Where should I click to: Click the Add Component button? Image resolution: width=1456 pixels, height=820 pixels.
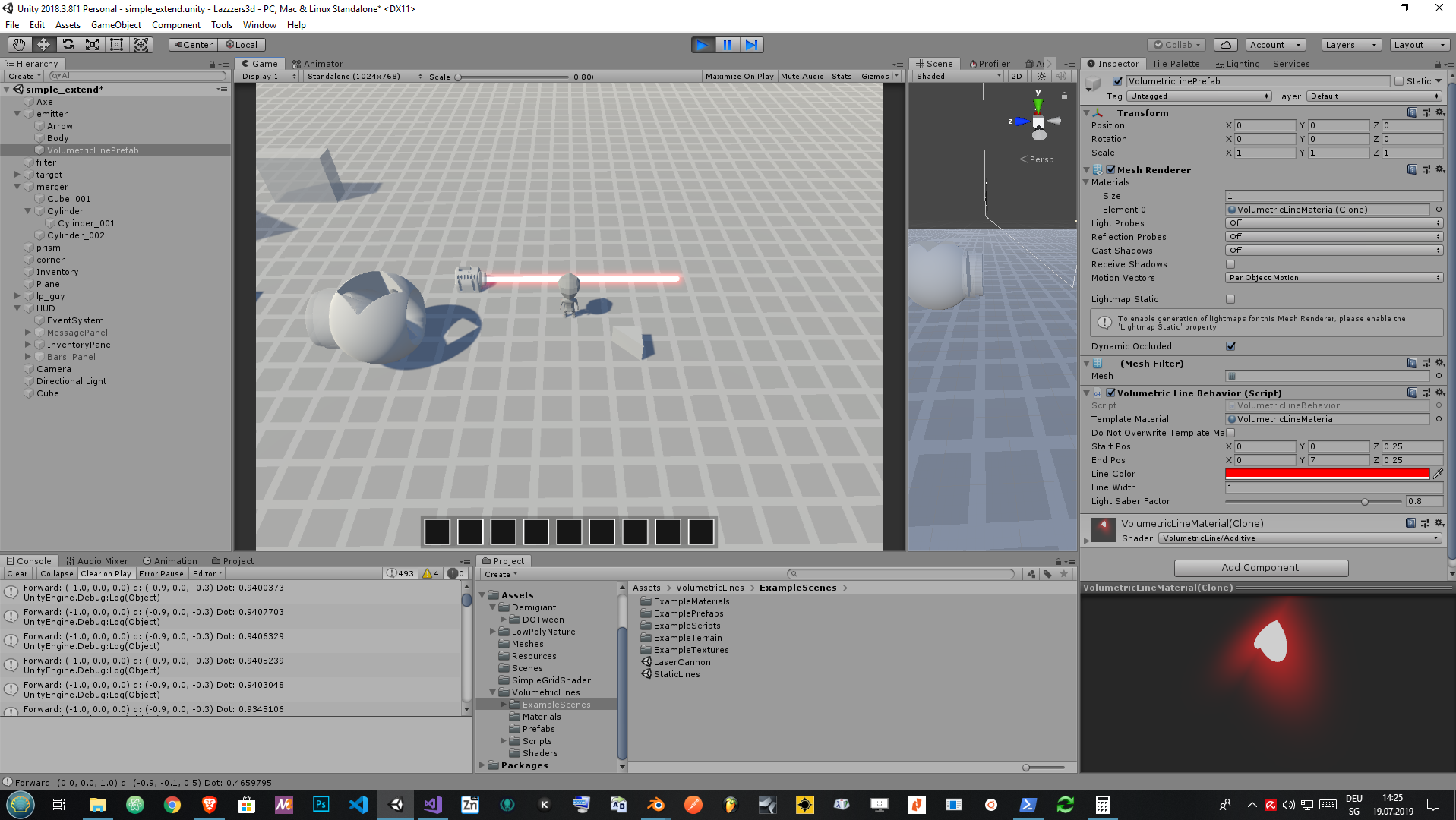click(x=1260, y=568)
